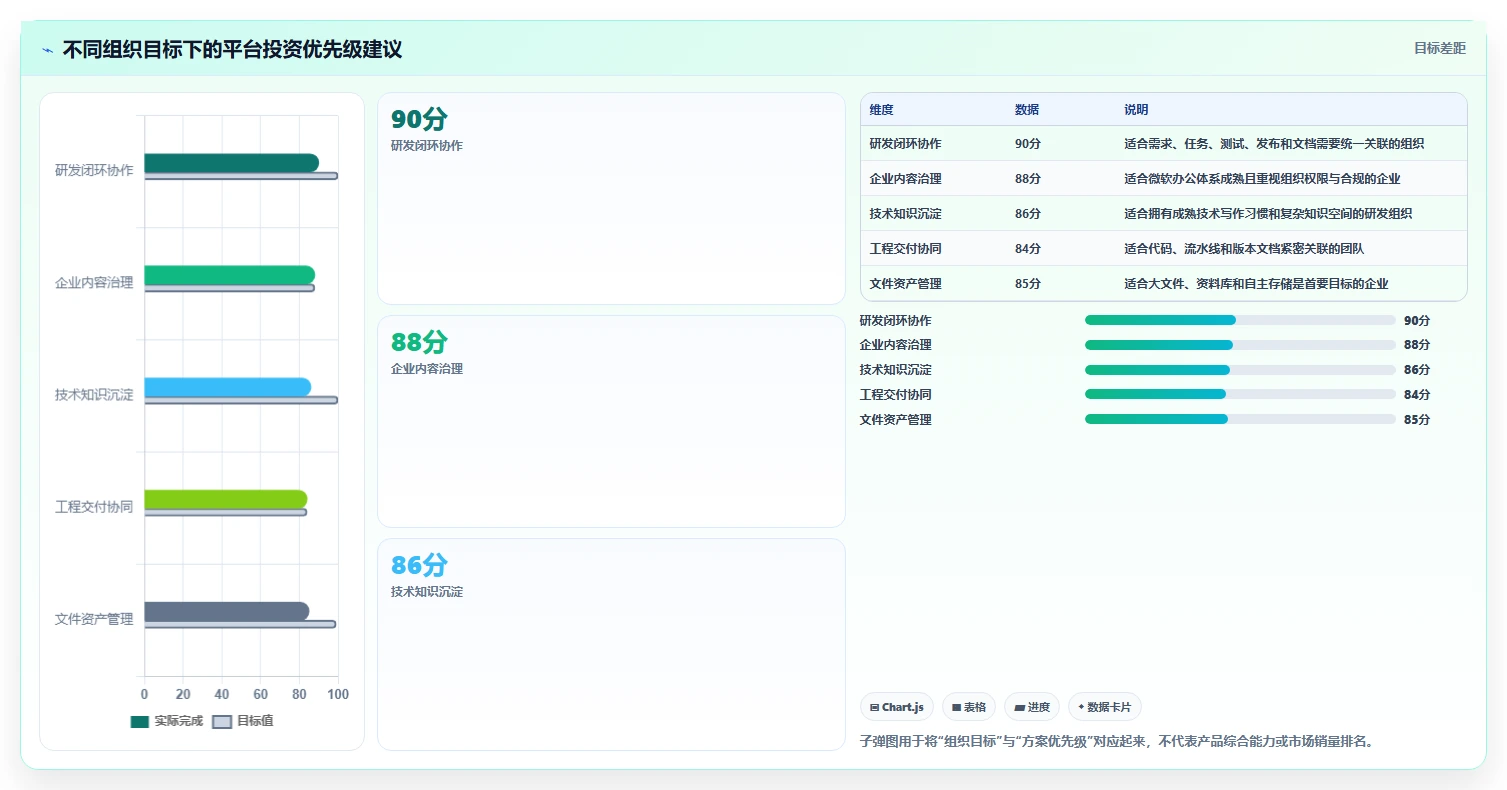The image size is (1507, 790).
Task: Click the 文件资产管理 cell in the table
Action: (905, 284)
